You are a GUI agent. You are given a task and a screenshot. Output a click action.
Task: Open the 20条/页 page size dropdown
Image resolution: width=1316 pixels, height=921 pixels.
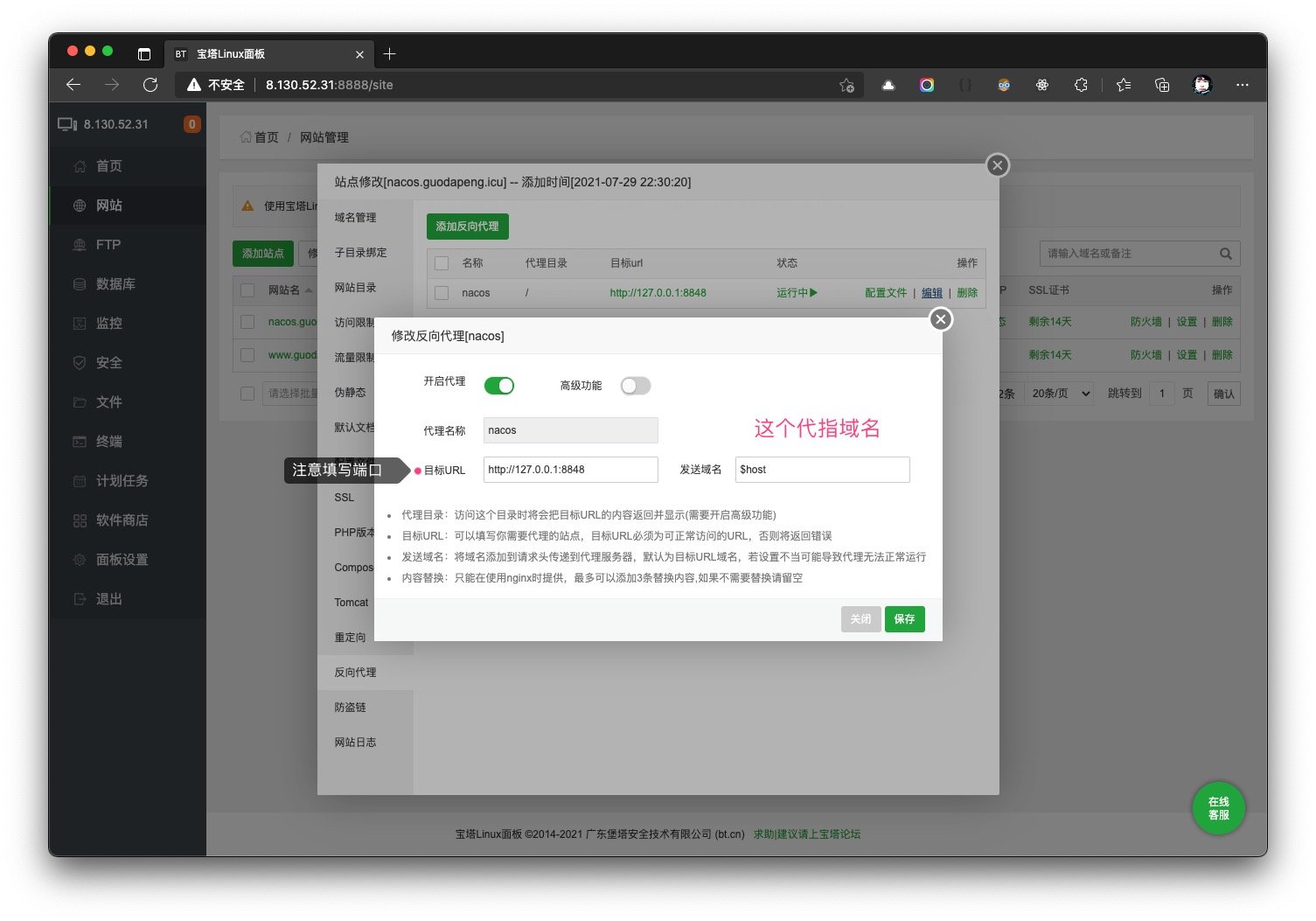(1060, 394)
